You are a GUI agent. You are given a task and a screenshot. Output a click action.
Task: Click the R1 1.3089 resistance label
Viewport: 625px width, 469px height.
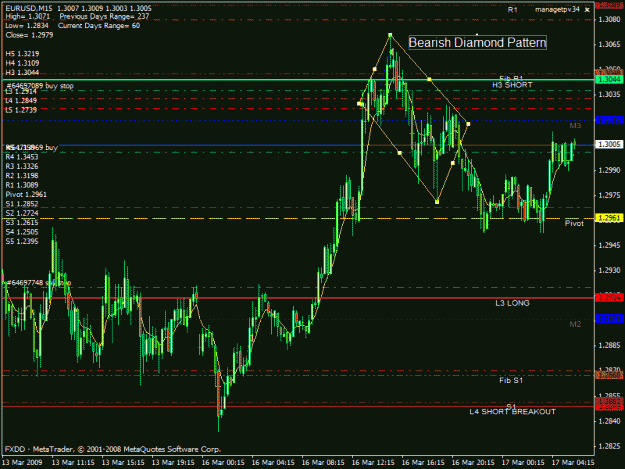[x=22, y=185]
